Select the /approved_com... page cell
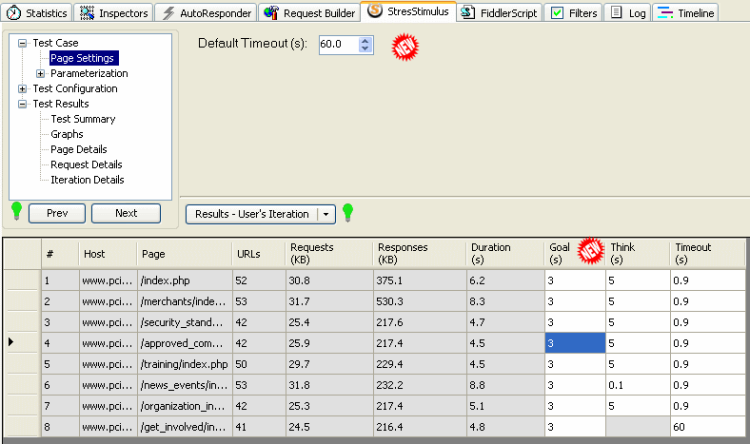Image resolution: width=750 pixels, height=444 pixels. tap(185, 344)
